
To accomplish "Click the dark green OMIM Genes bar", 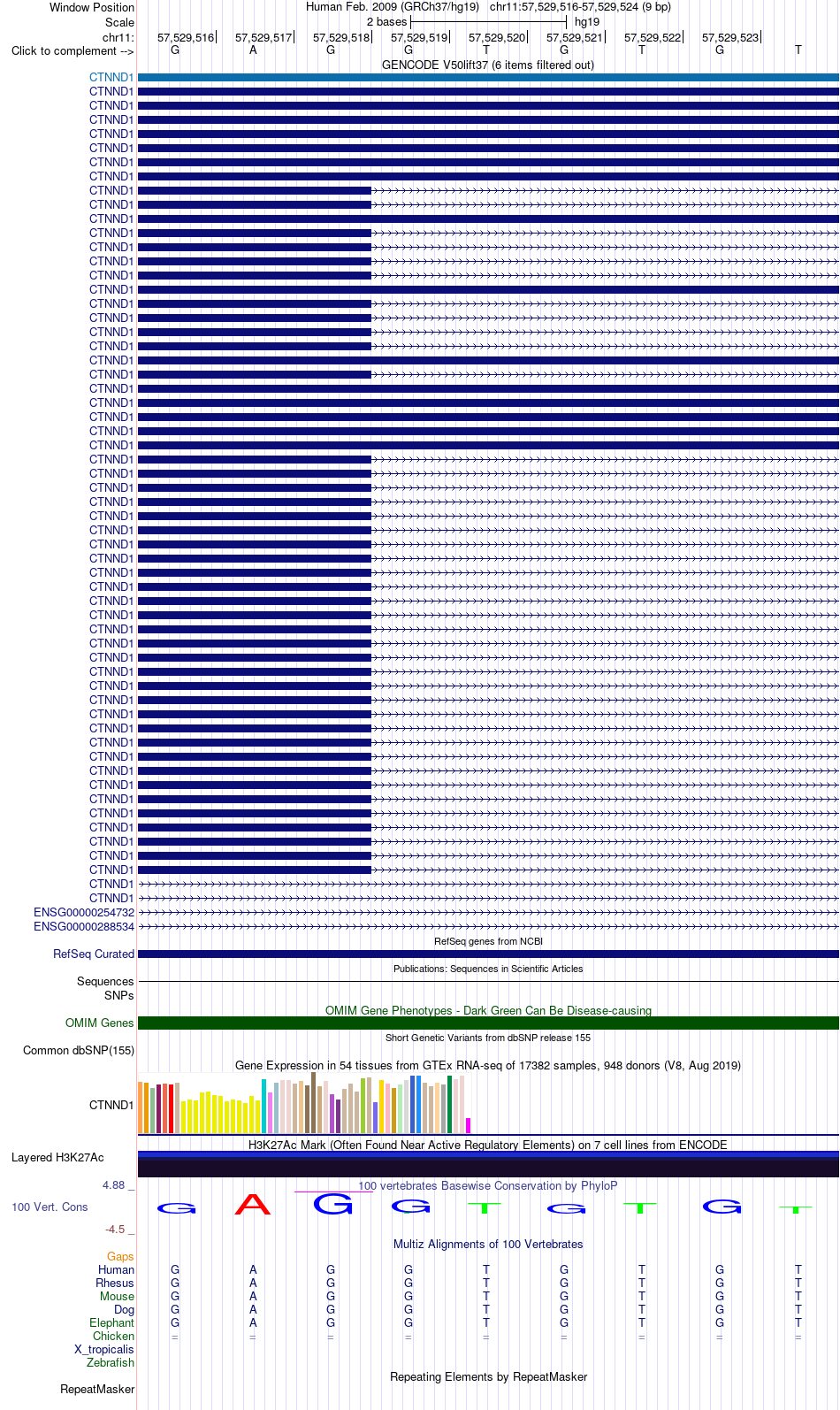I will click(x=488, y=1023).
